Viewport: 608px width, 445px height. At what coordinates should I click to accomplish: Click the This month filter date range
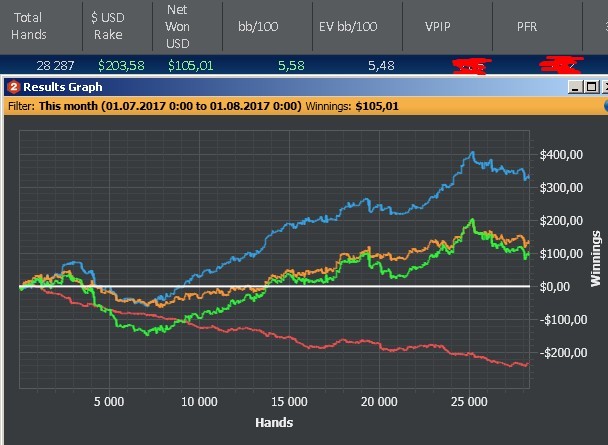click(170, 106)
